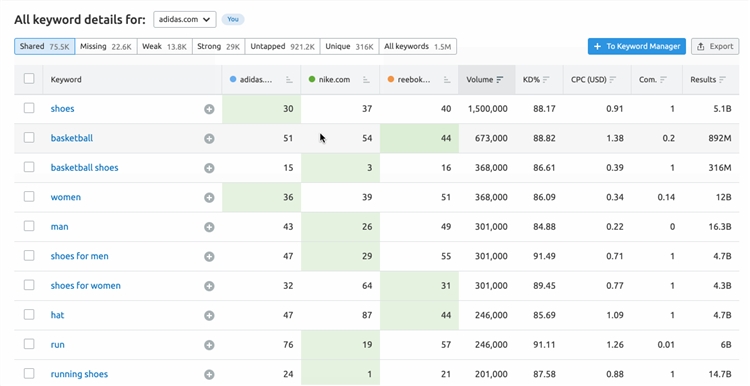The width and height of the screenshot is (750, 386).
Task: Check the 'women' row checkbox
Action: pyautogui.click(x=29, y=197)
